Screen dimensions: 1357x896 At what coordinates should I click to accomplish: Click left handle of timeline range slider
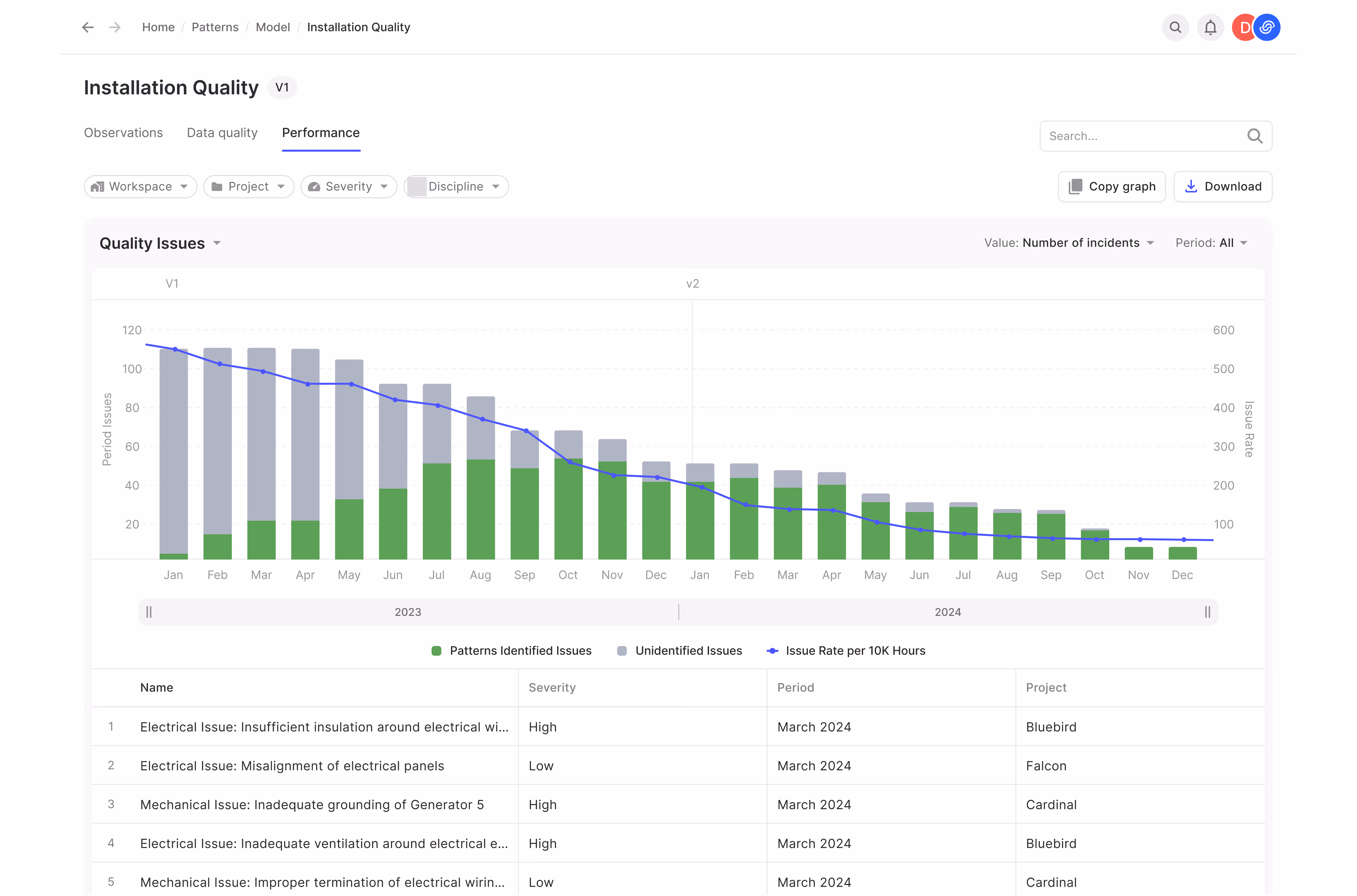(x=149, y=612)
